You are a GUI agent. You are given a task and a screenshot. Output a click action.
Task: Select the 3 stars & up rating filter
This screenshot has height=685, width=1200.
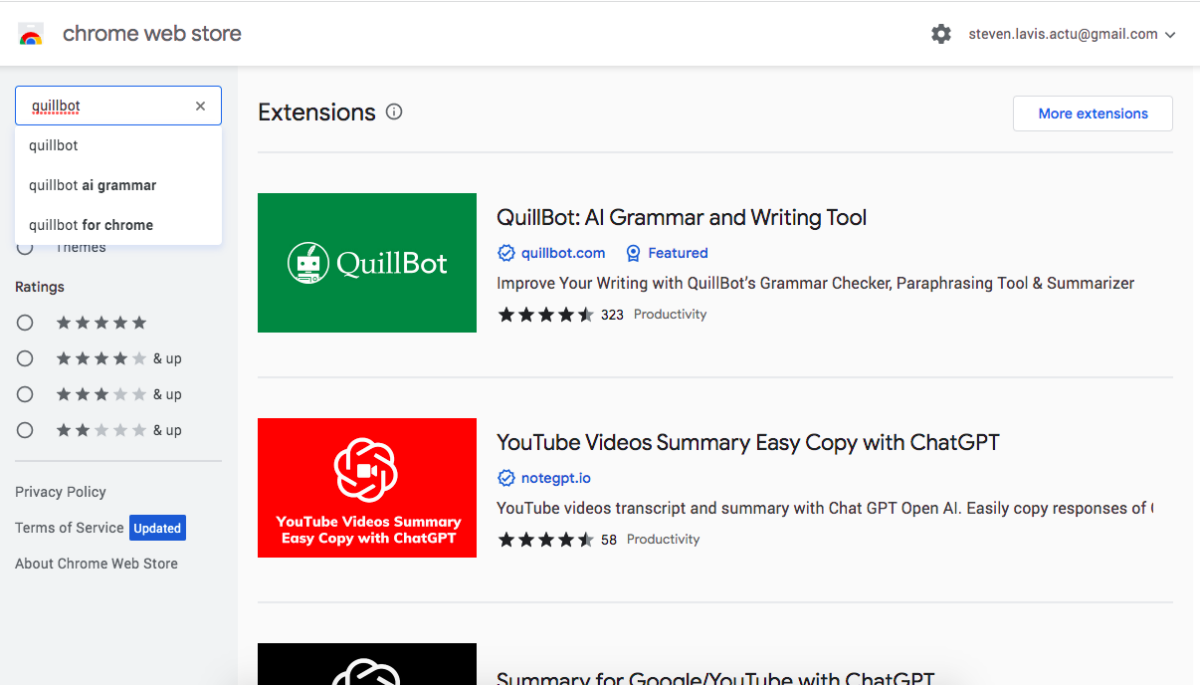click(25, 395)
